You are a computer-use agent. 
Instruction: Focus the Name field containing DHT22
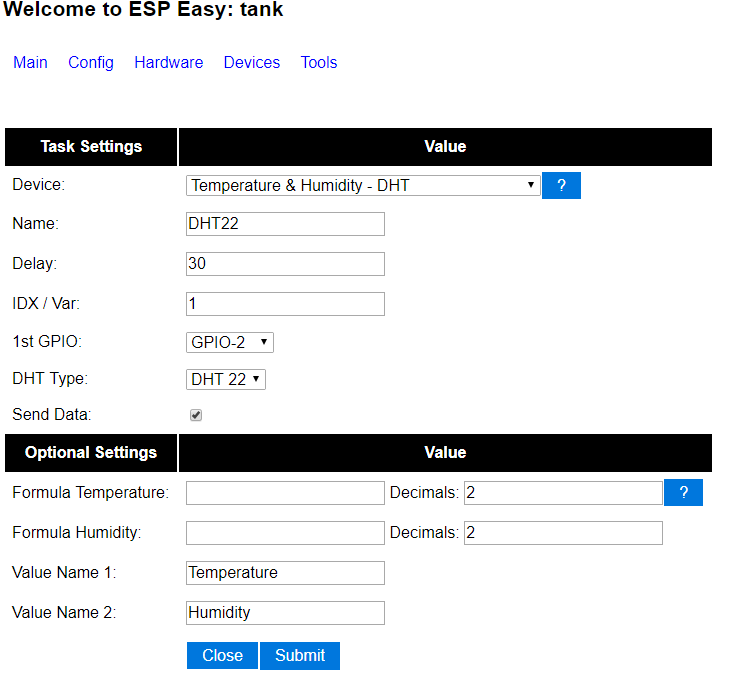click(285, 224)
